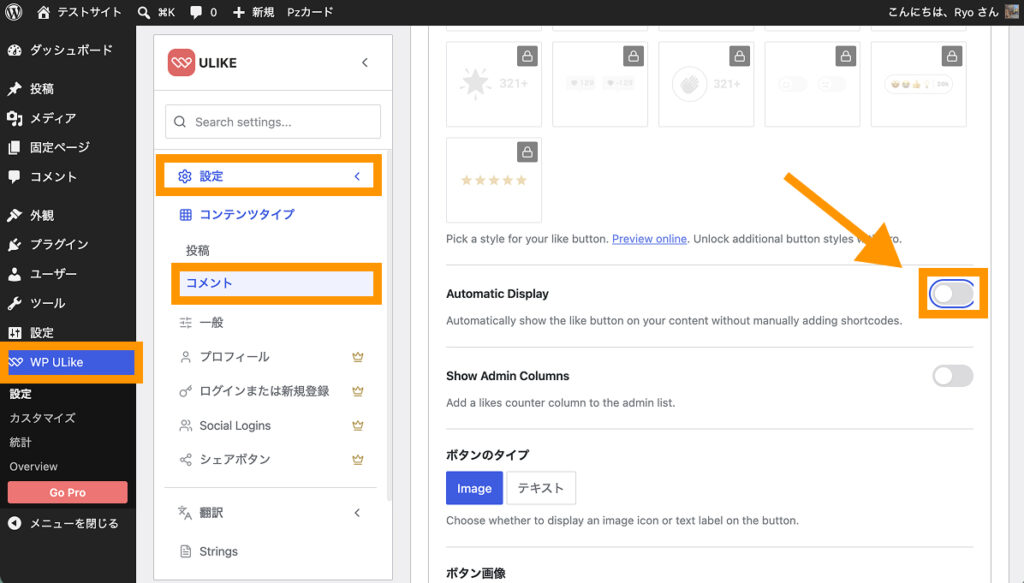
Task: Select the locked five-star rating style
Action: point(494,180)
